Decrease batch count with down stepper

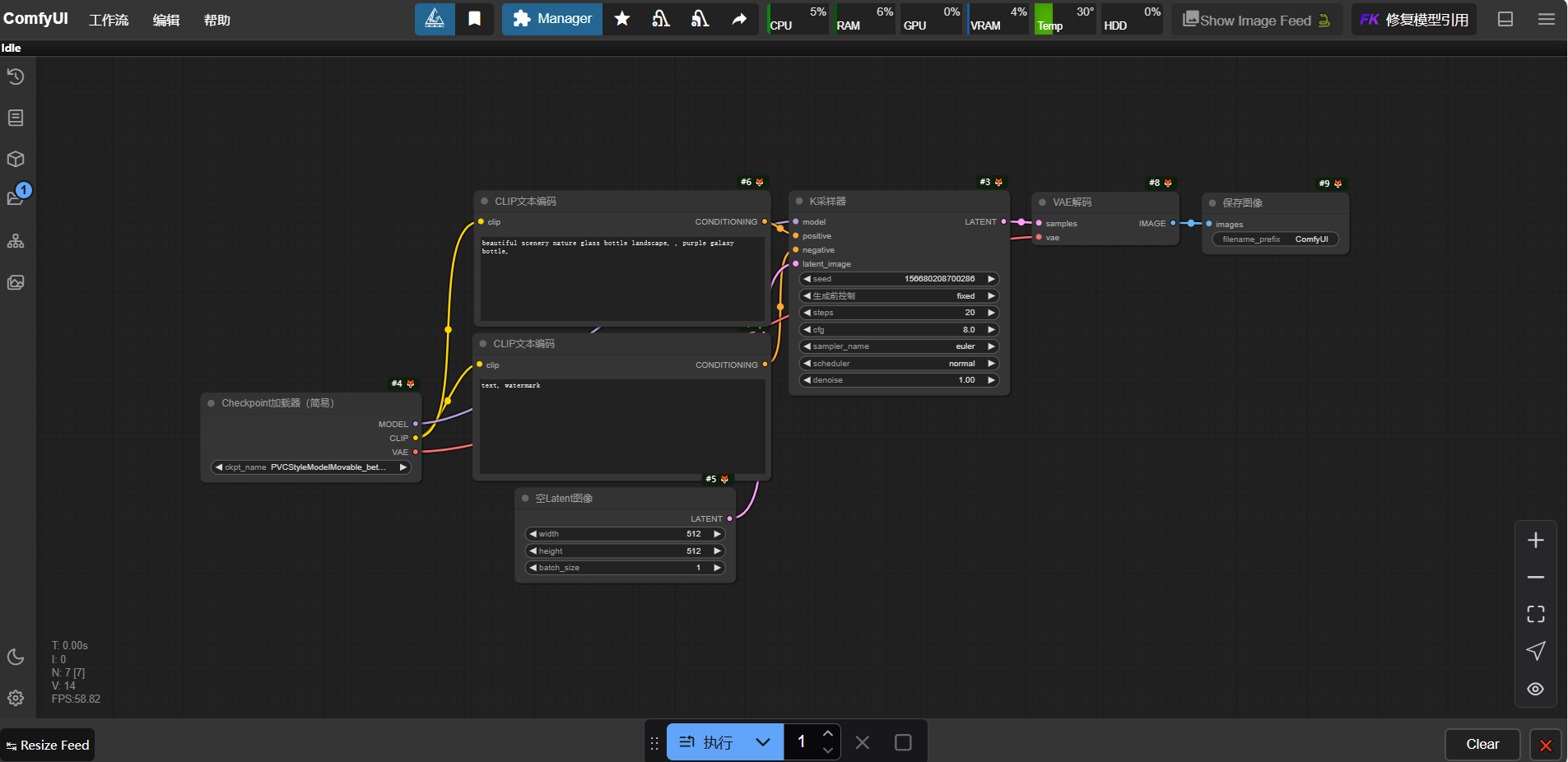point(828,750)
